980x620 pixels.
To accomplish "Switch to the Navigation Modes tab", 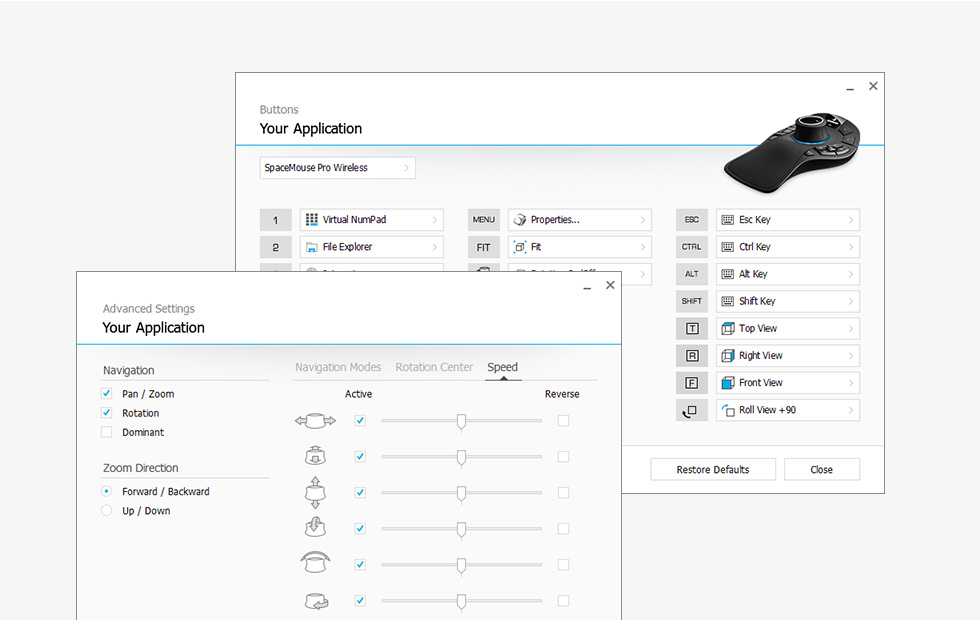I will (x=338, y=367).
